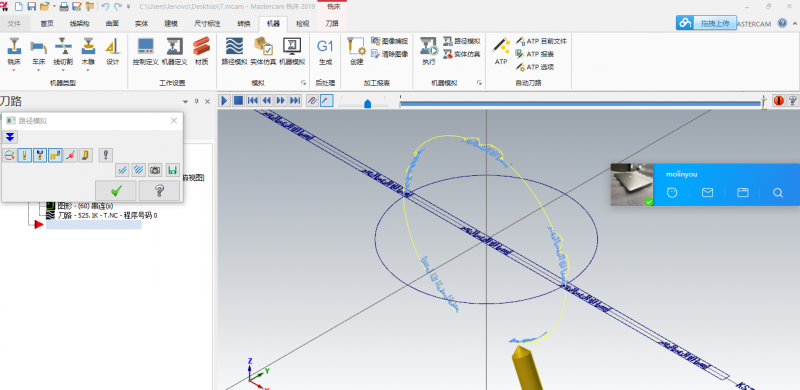The image size is (800, 390).
Task: Toggle quick verify shading in 路径模拟 dialog
Action: (x=86, y=155)
